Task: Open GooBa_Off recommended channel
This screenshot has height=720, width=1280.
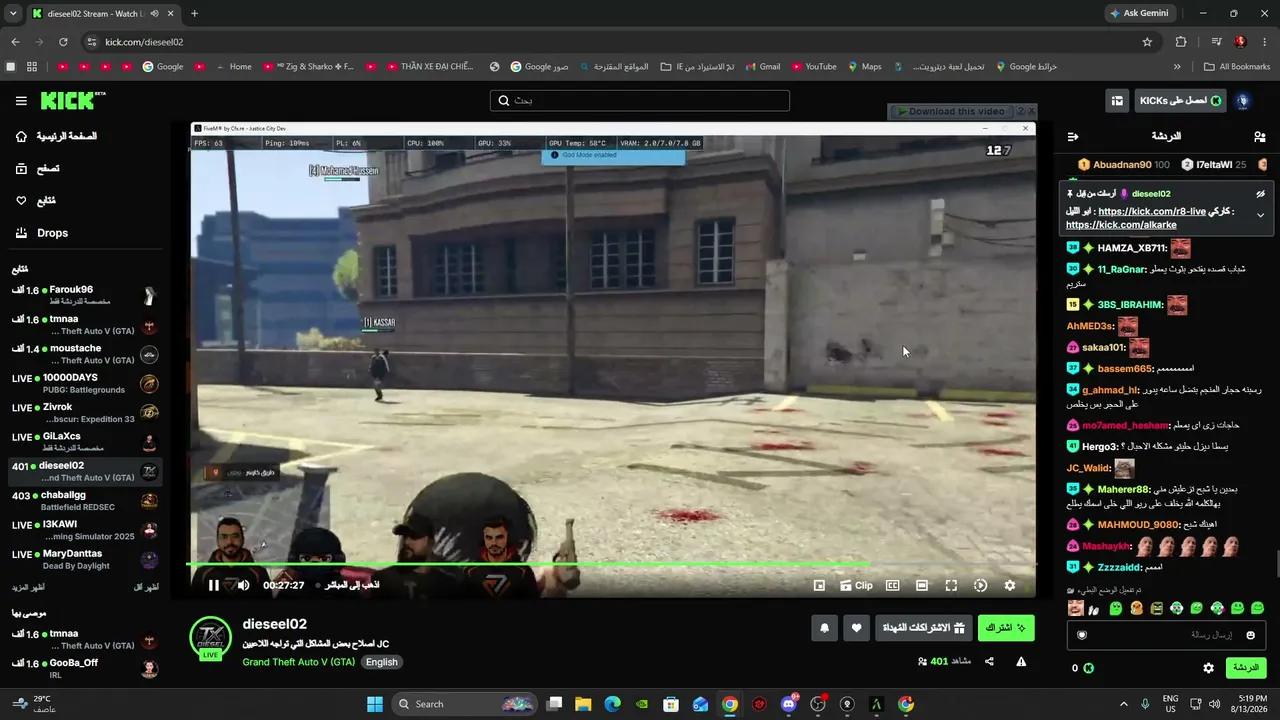Action: pyautogui.click(x=85, y=668)
